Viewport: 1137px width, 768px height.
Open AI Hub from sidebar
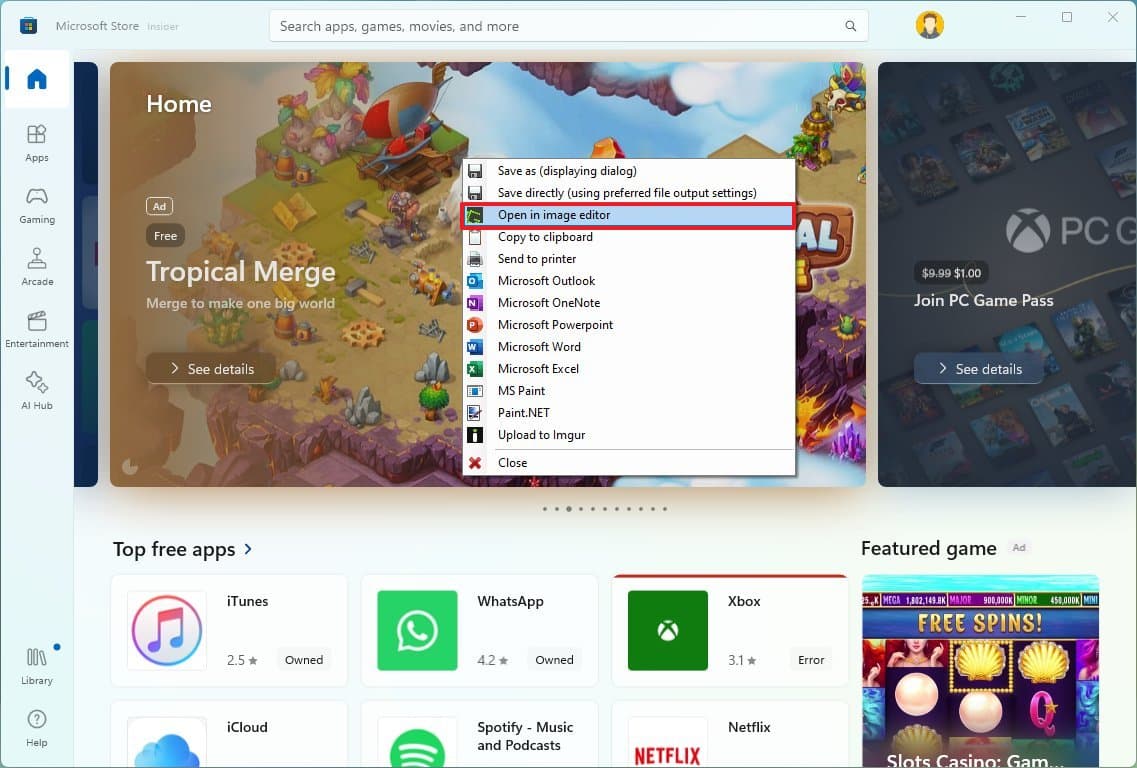pyautogui.click(x=37, y=390)
